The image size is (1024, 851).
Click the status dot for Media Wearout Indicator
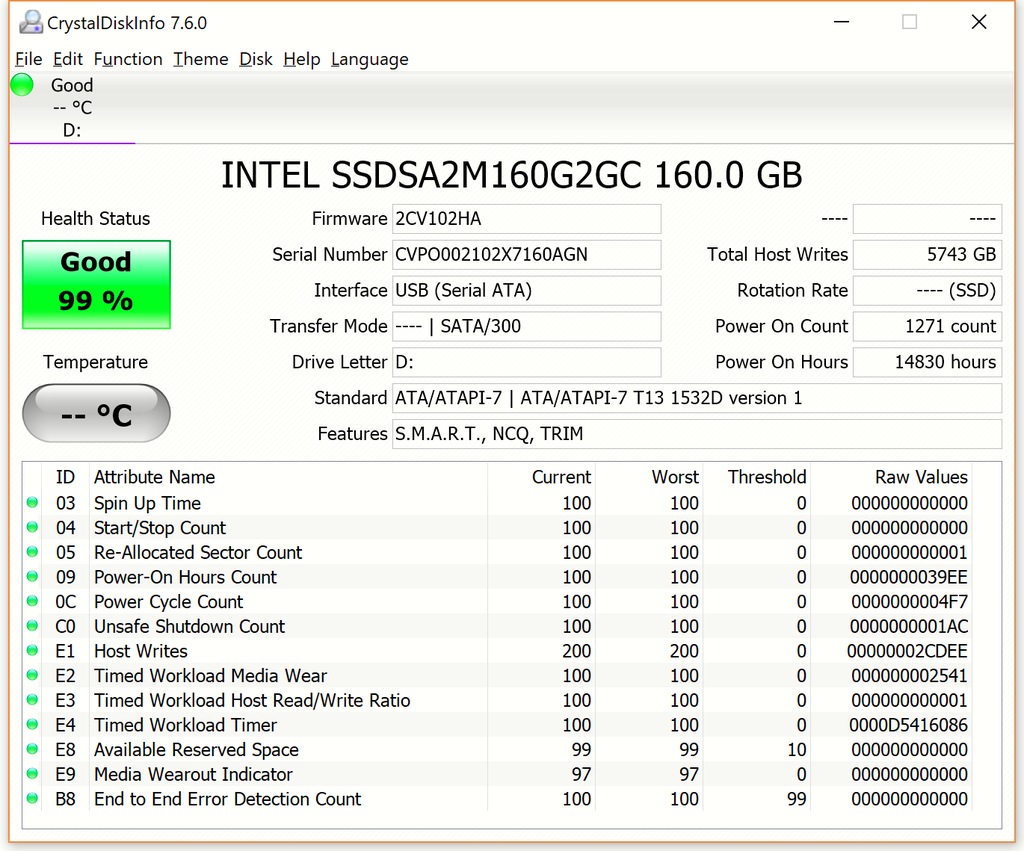tap(32, 774)
